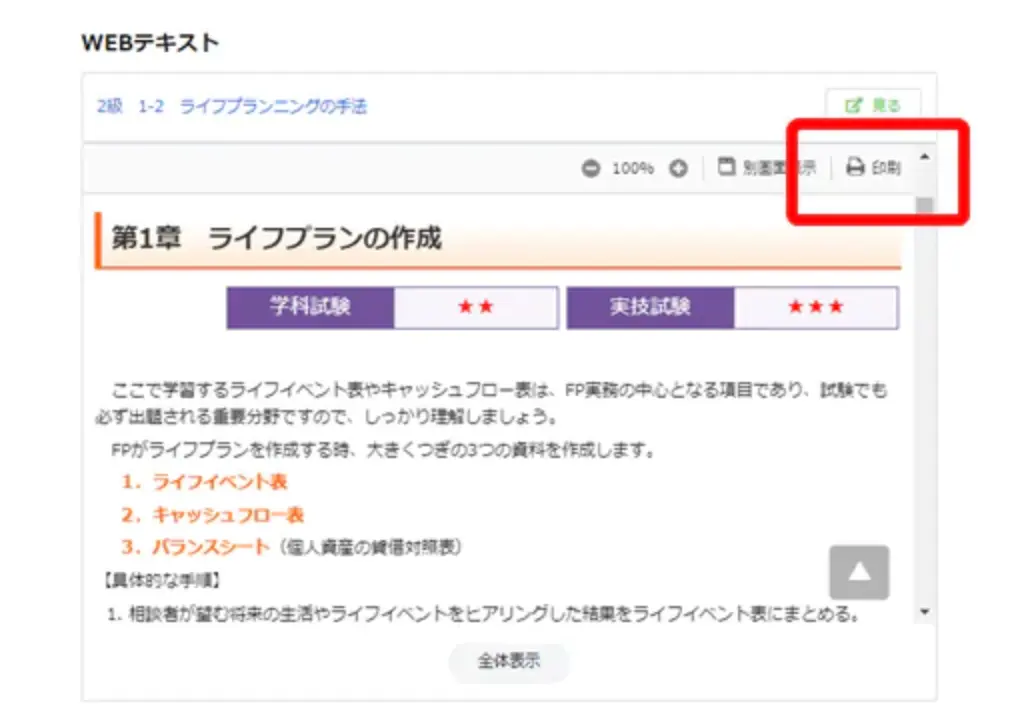This screenshot has width=1019, height=724.
Task: Click the three-star rating beside 実技試験
Action: click(x=816, y=308)
